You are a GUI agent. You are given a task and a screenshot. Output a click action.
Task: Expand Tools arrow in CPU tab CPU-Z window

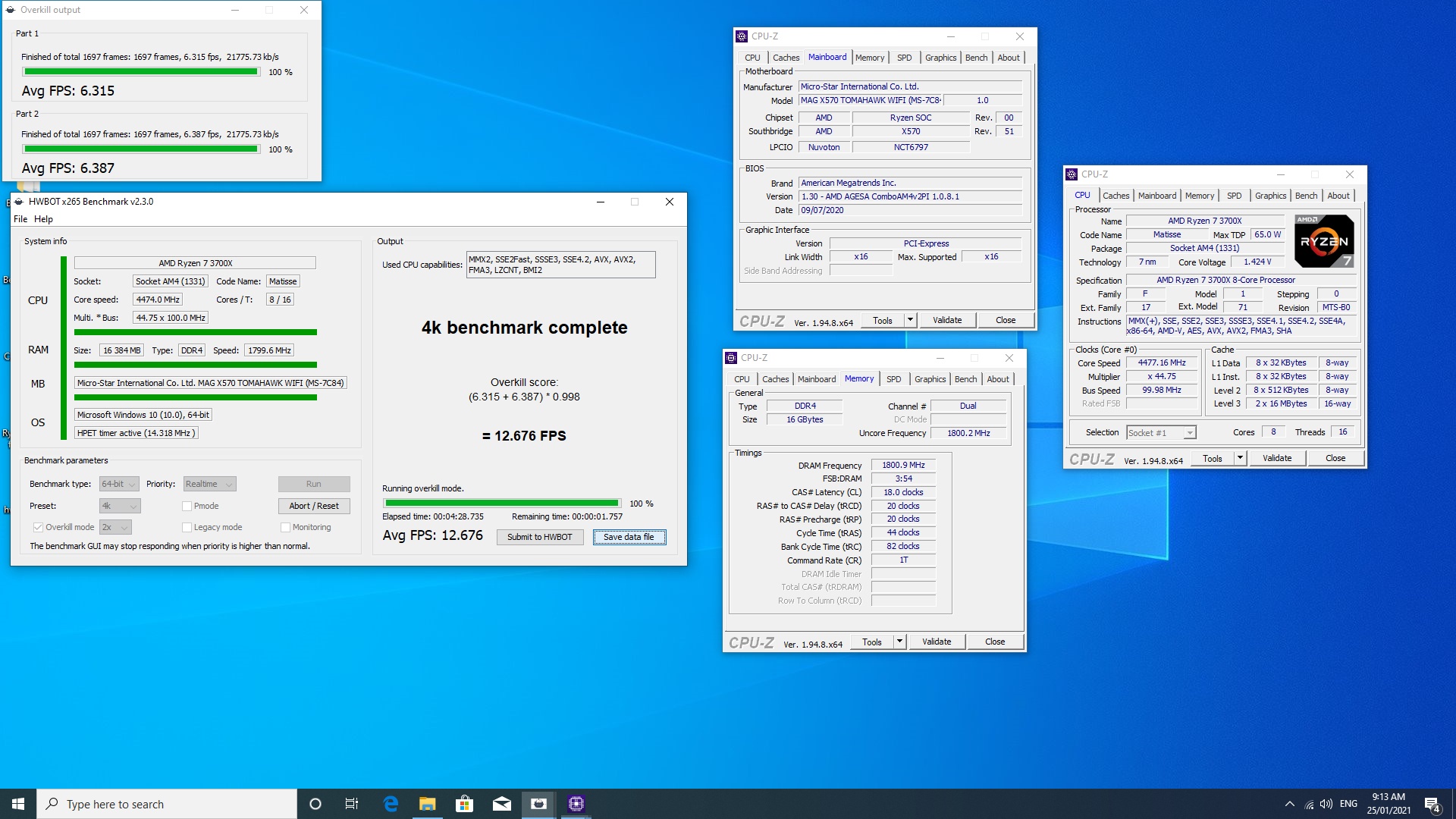(1240, 458)
